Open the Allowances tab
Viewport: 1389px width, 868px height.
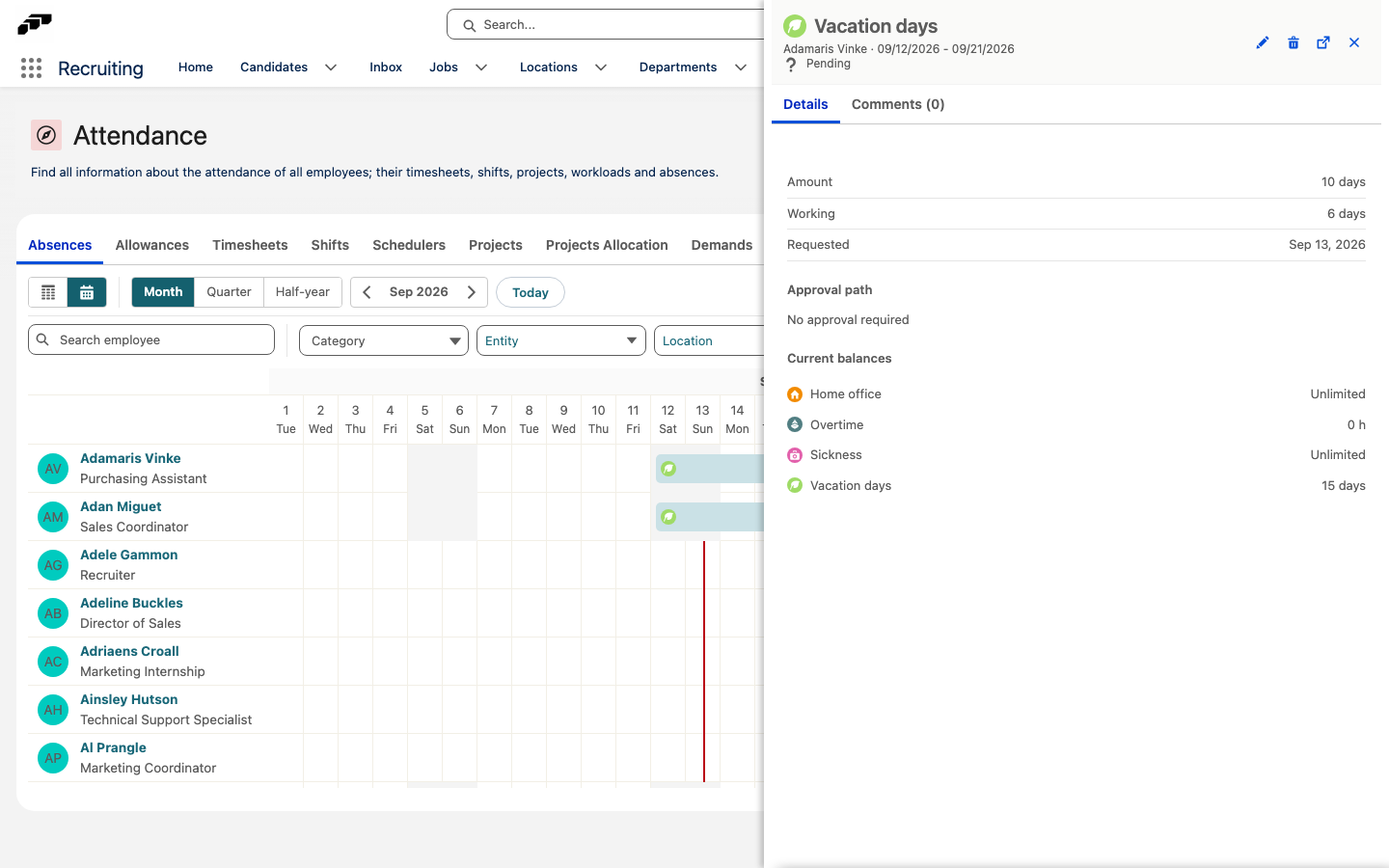152,245
